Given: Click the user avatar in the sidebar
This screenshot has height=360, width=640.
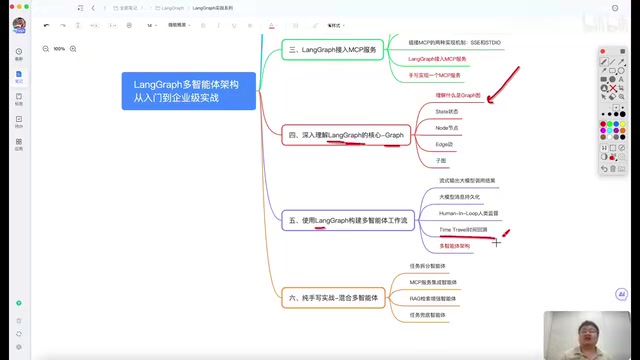Looking at the screenshot, I should pos(19,25).
